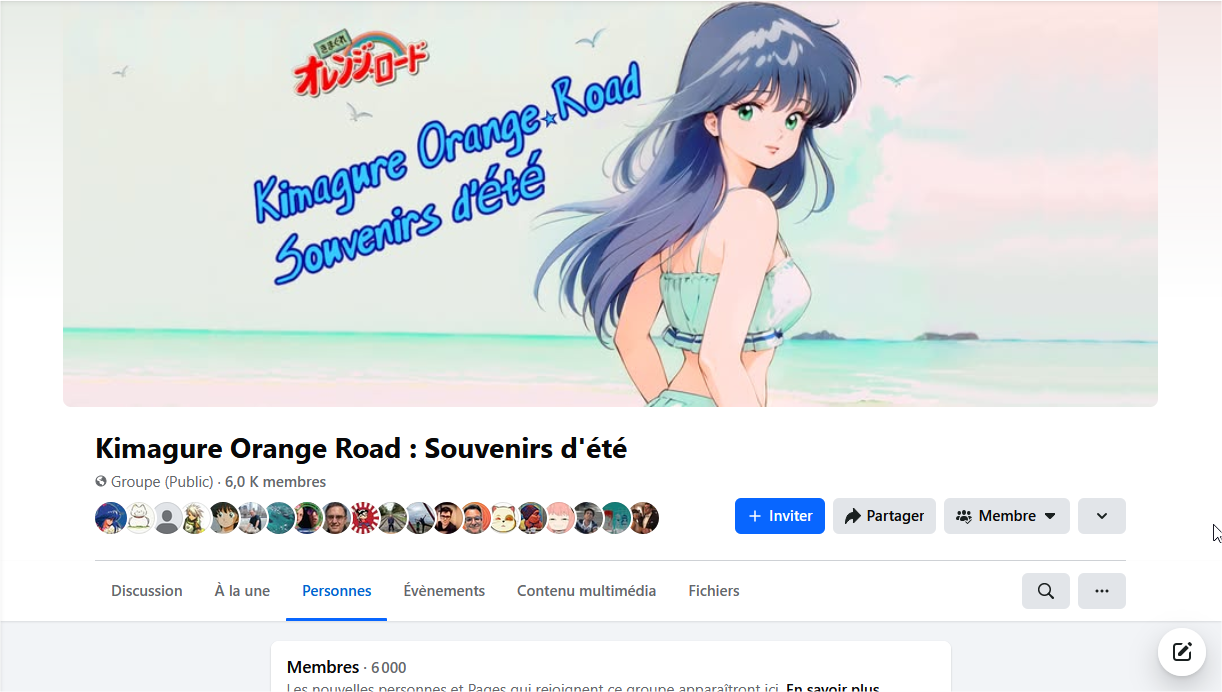Open the first blue-haired member avatar

[x=111, y=518]
